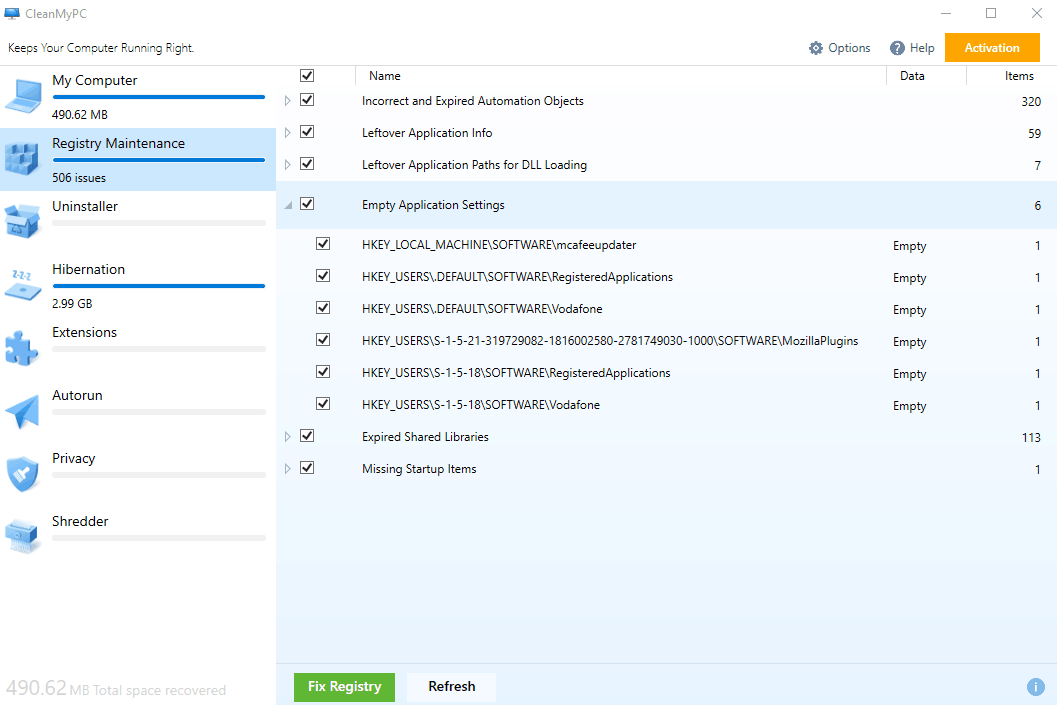The width and height of the screenshot is (1057, 705).
Task: Select the Privacy shield icon
Action: (23, 472)
